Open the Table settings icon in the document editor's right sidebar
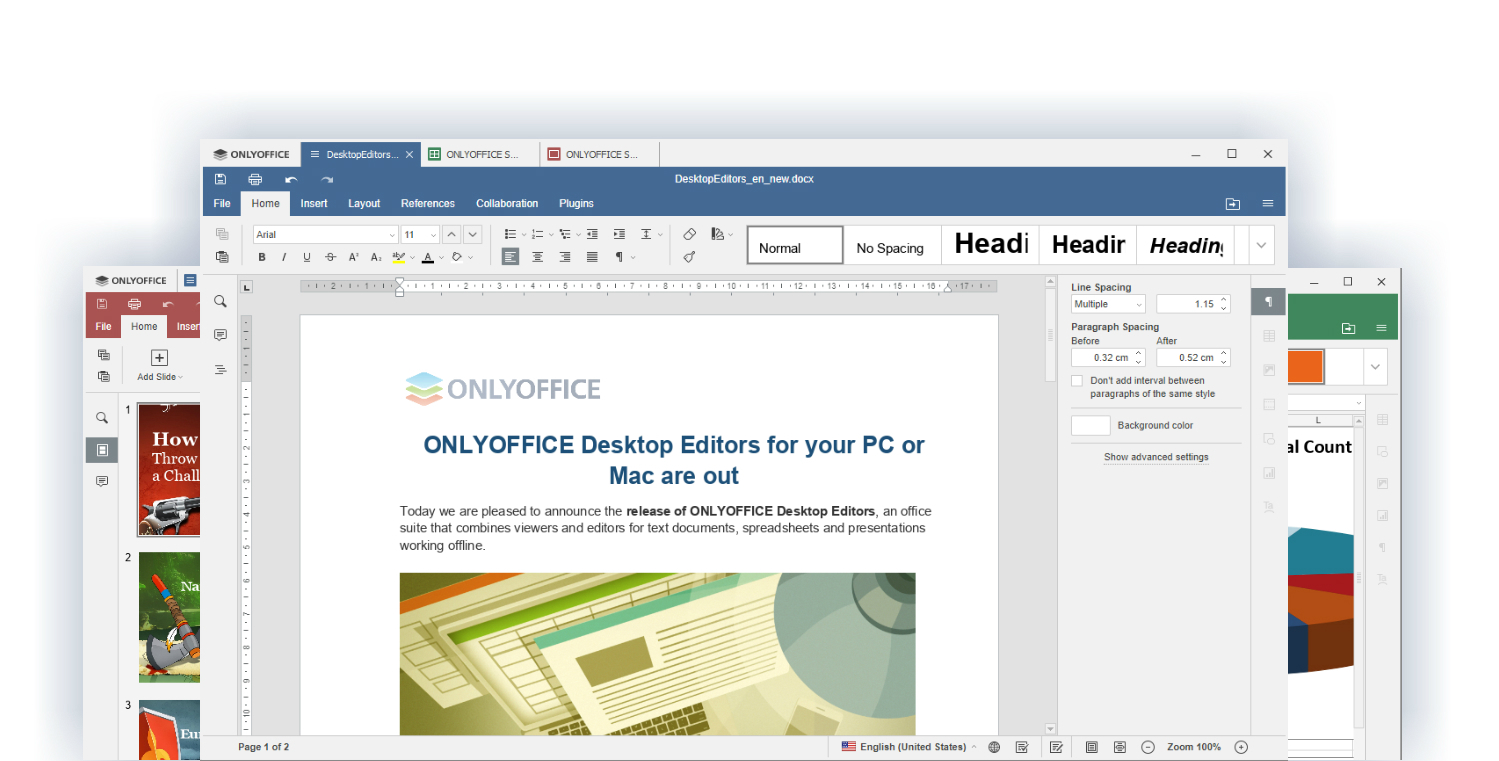This screenshot has width=1499, height=761. pos(1269,336)
